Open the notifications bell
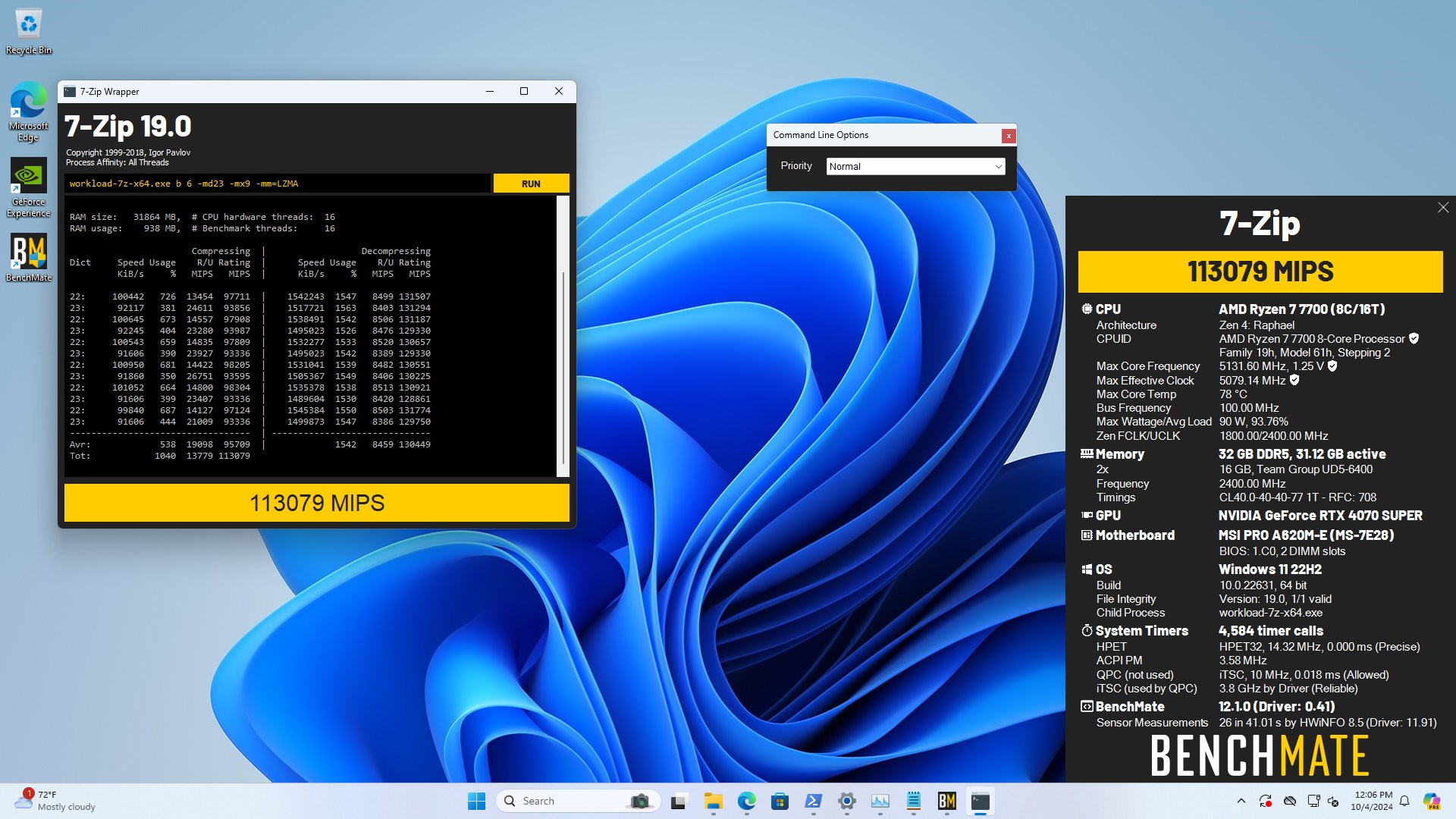Image resolution: width=1456 pixels, height=819 pixels. tap(1404, 801)
